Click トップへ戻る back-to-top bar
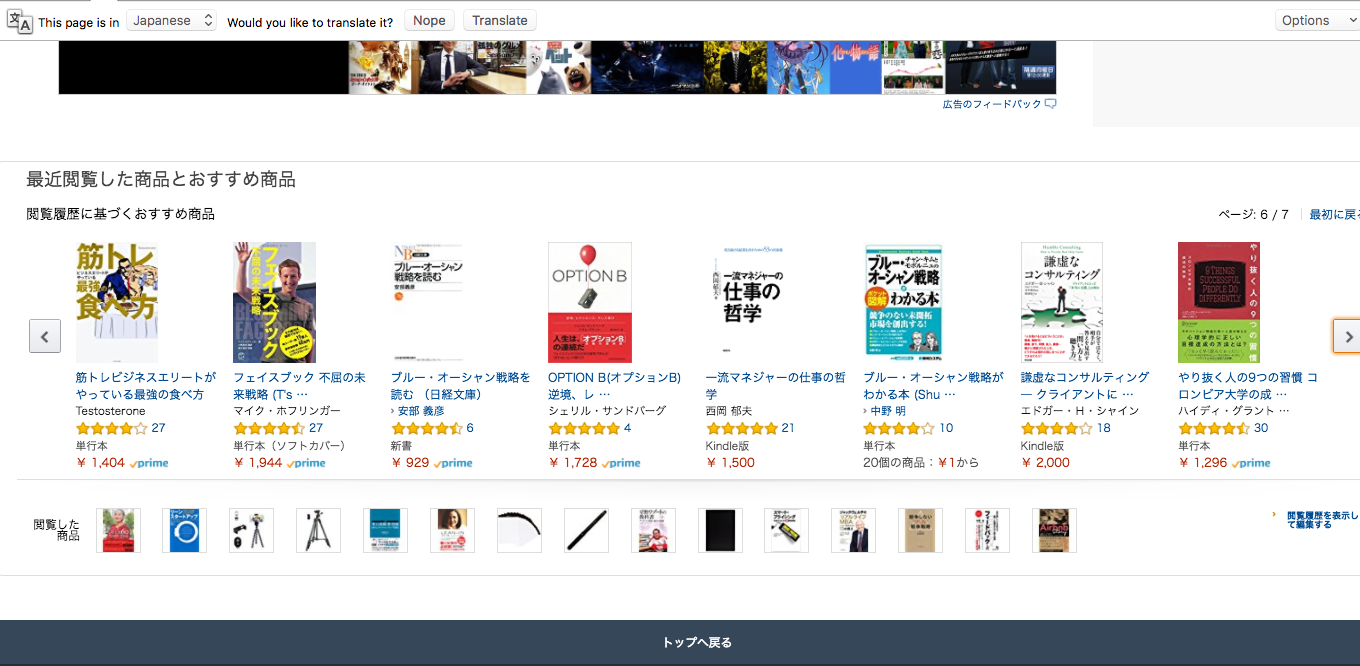This screenshot has width=1360, height=666. point(680,643)
